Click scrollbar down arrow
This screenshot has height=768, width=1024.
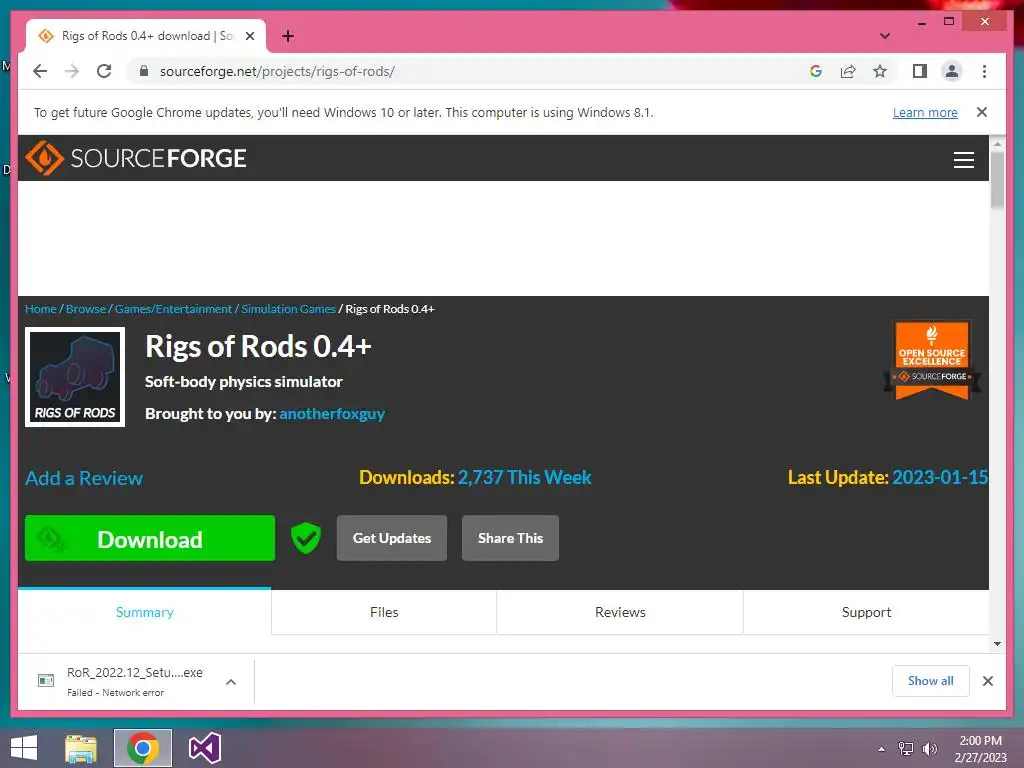click(x=997, y=643)
